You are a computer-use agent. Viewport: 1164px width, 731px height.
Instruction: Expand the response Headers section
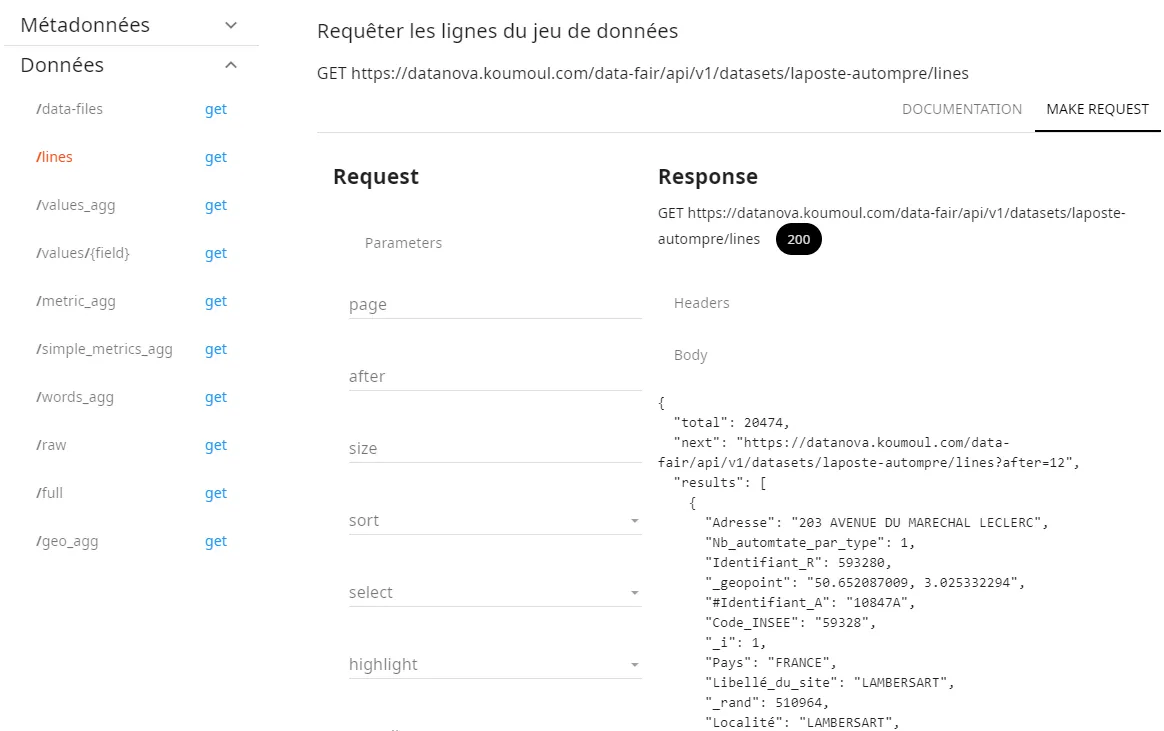click(x=702, y=304)
